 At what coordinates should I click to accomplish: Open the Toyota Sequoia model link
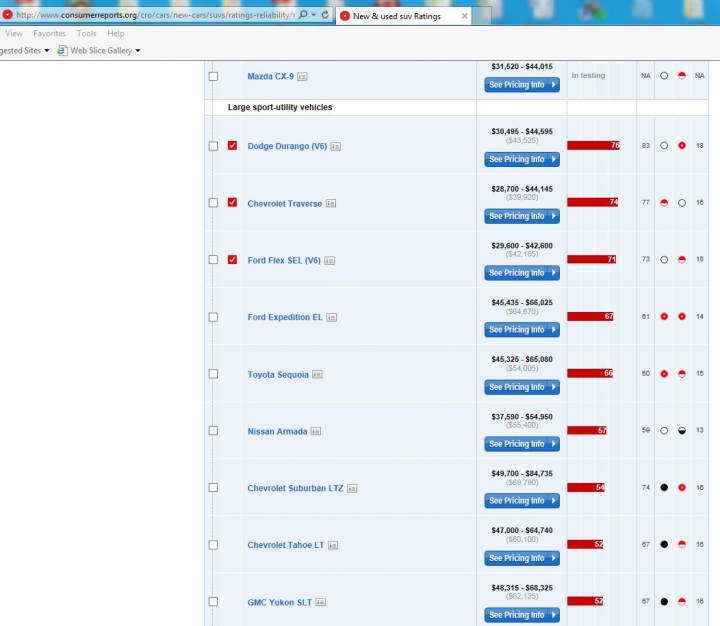[278, 375]
